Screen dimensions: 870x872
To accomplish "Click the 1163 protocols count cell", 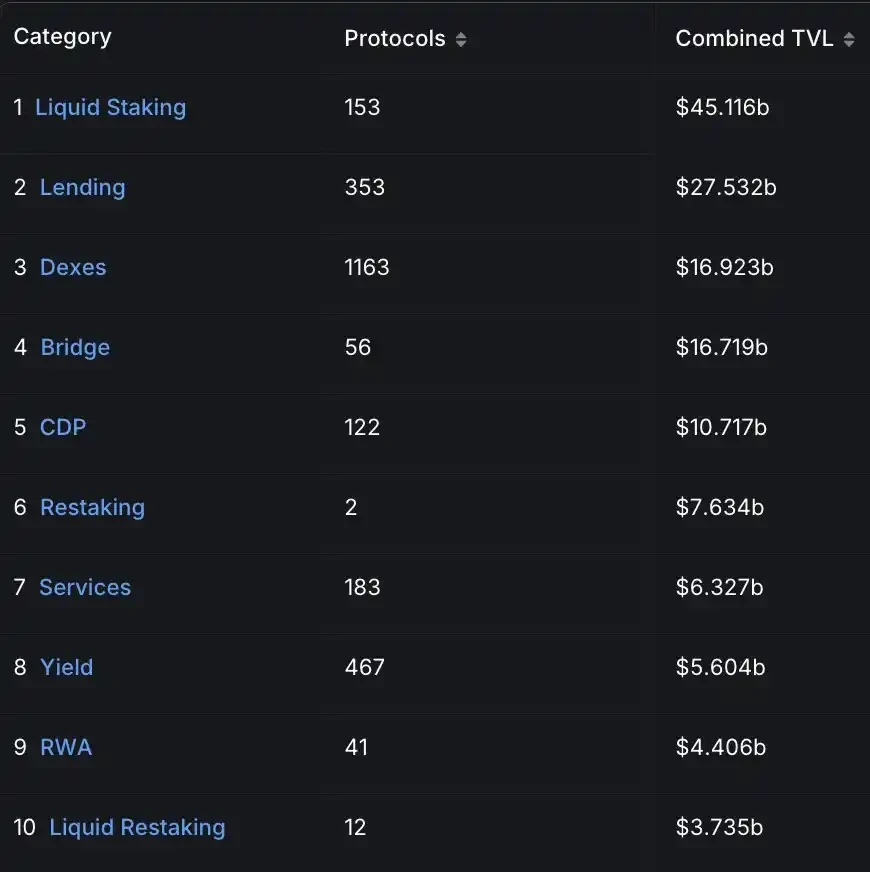I will (367, 267).
